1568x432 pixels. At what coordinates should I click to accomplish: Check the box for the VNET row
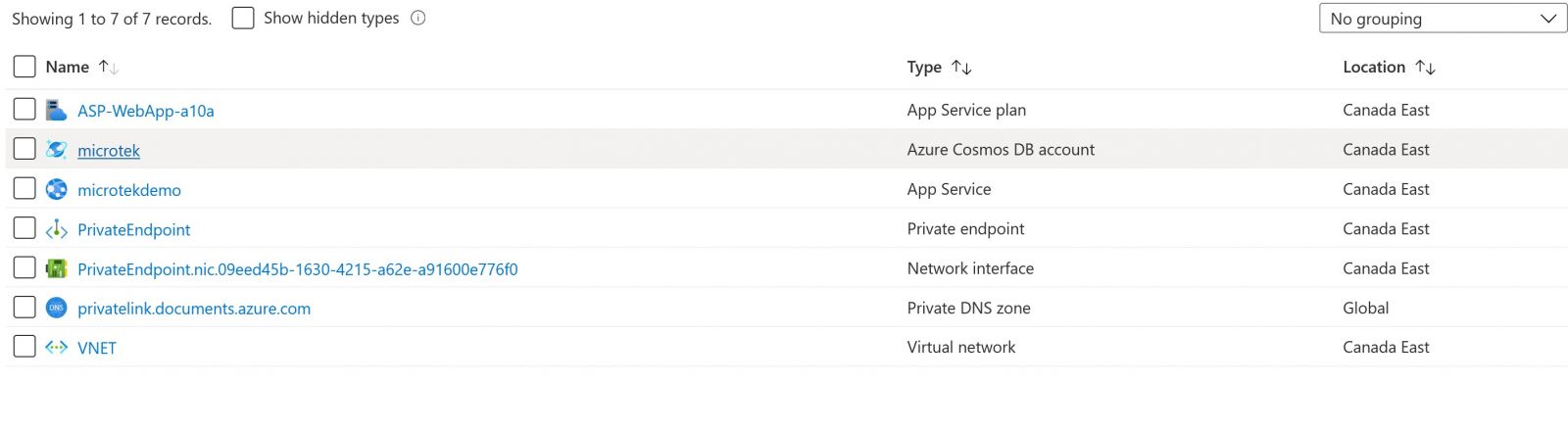pos(24,346)
